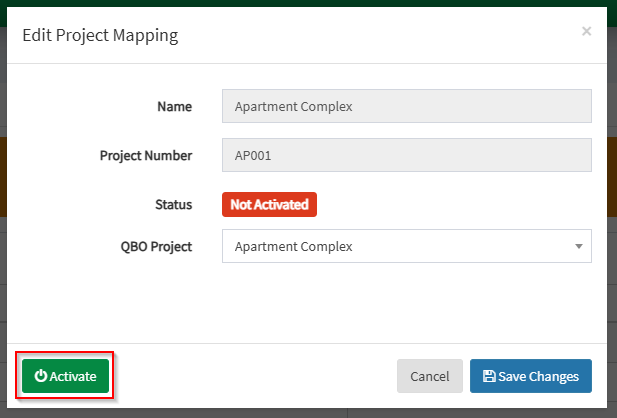Activate the project mapping

[66, 376]
